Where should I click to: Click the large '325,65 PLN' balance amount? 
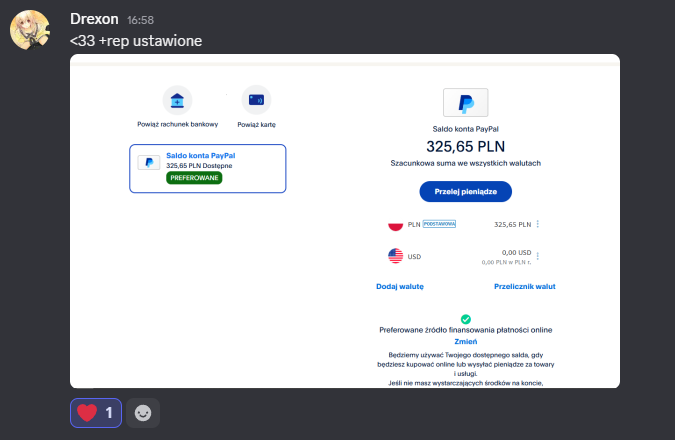(466, 147)
